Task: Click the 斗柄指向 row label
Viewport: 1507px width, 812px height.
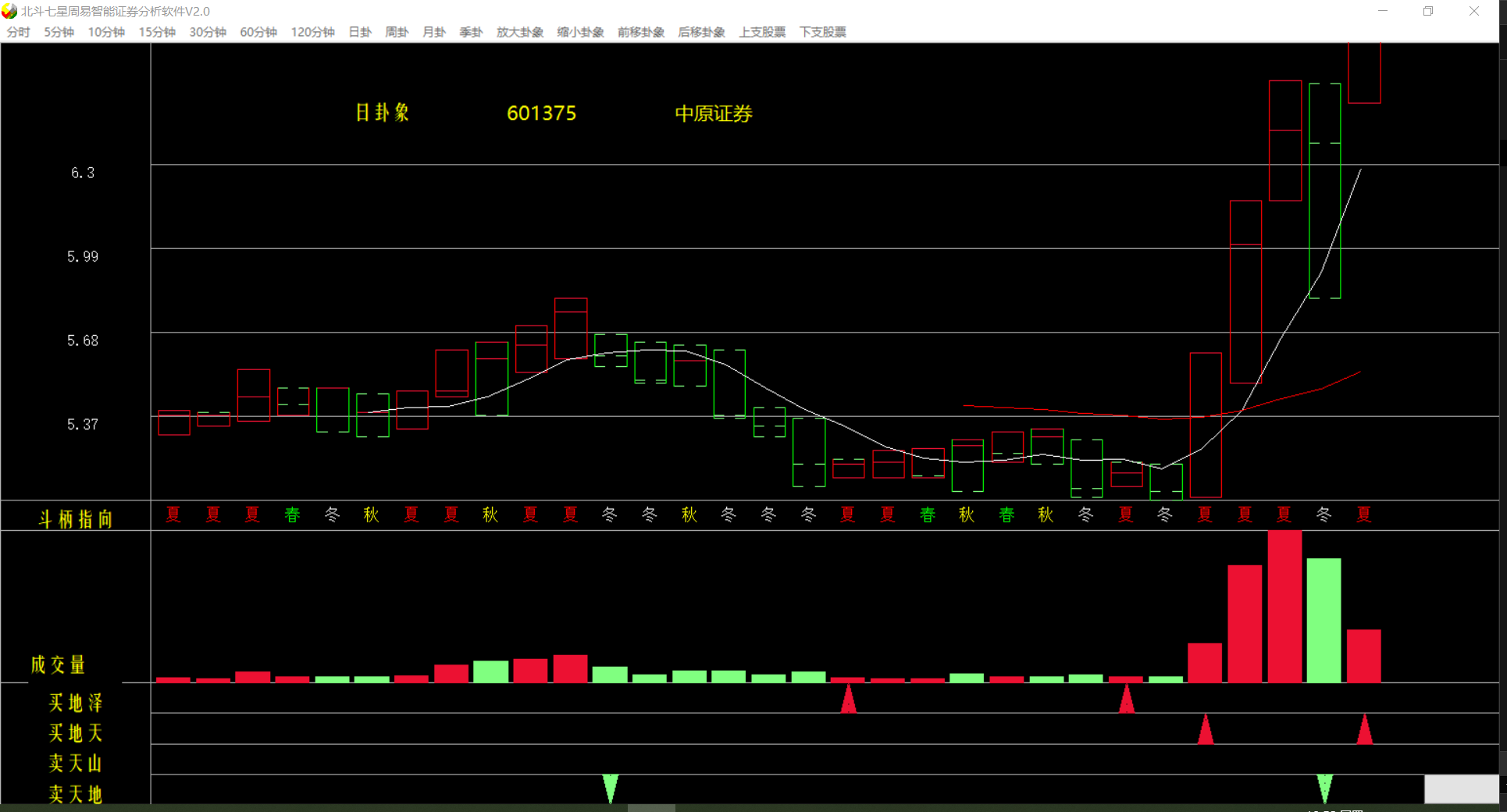Action: tap(76, 519)
